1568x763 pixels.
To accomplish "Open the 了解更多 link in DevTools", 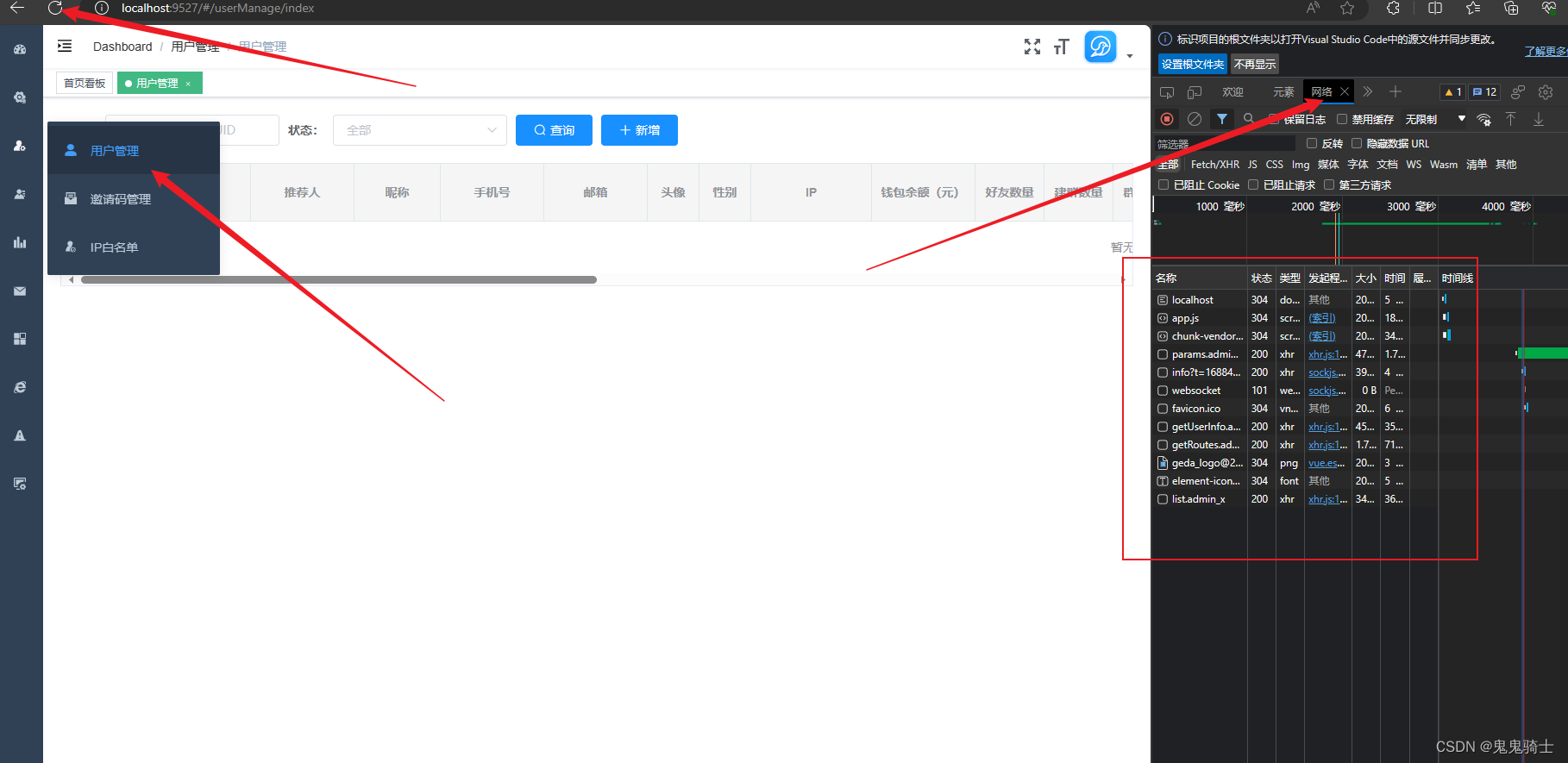I will [1546, 51].
